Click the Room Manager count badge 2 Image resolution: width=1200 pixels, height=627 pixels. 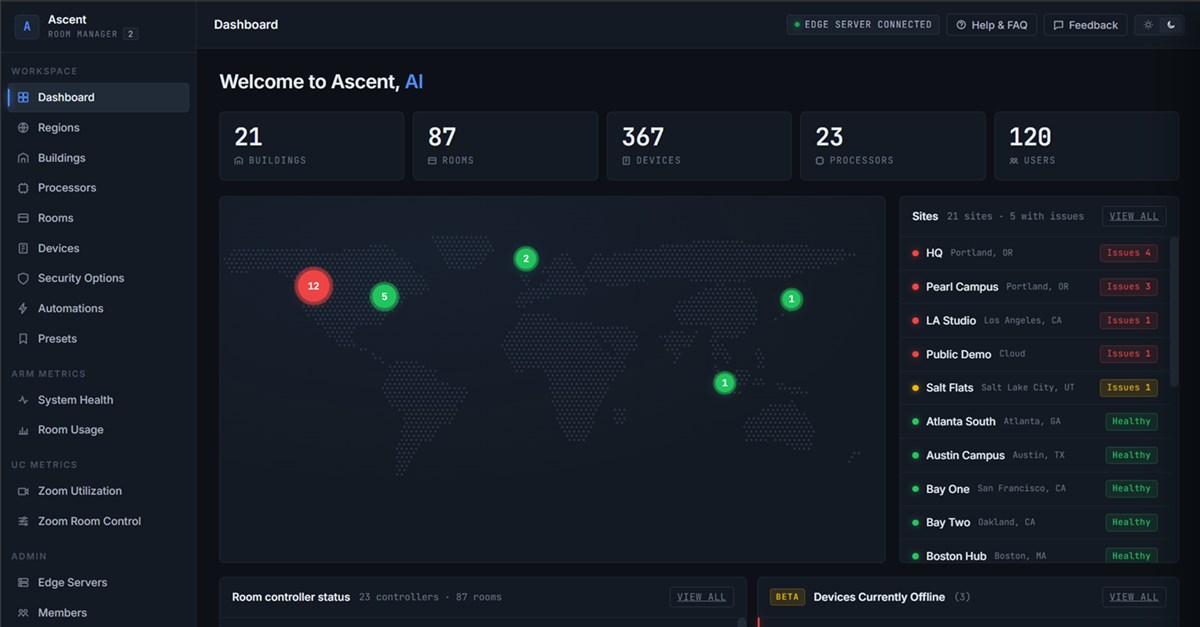coord(131,34)
